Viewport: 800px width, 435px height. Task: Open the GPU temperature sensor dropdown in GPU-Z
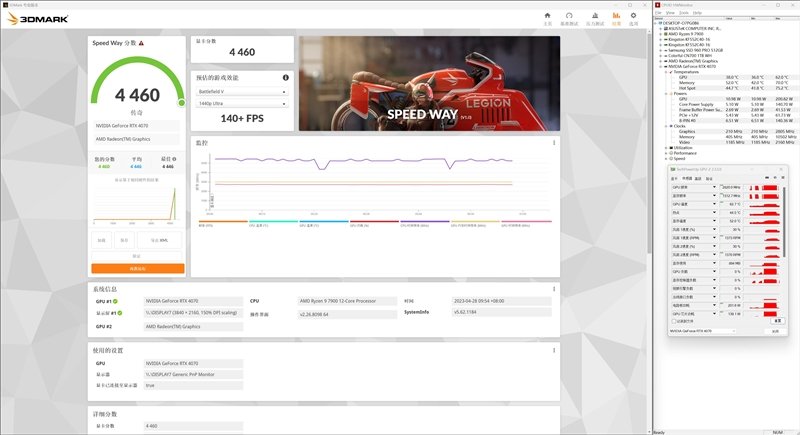[714, 204]
